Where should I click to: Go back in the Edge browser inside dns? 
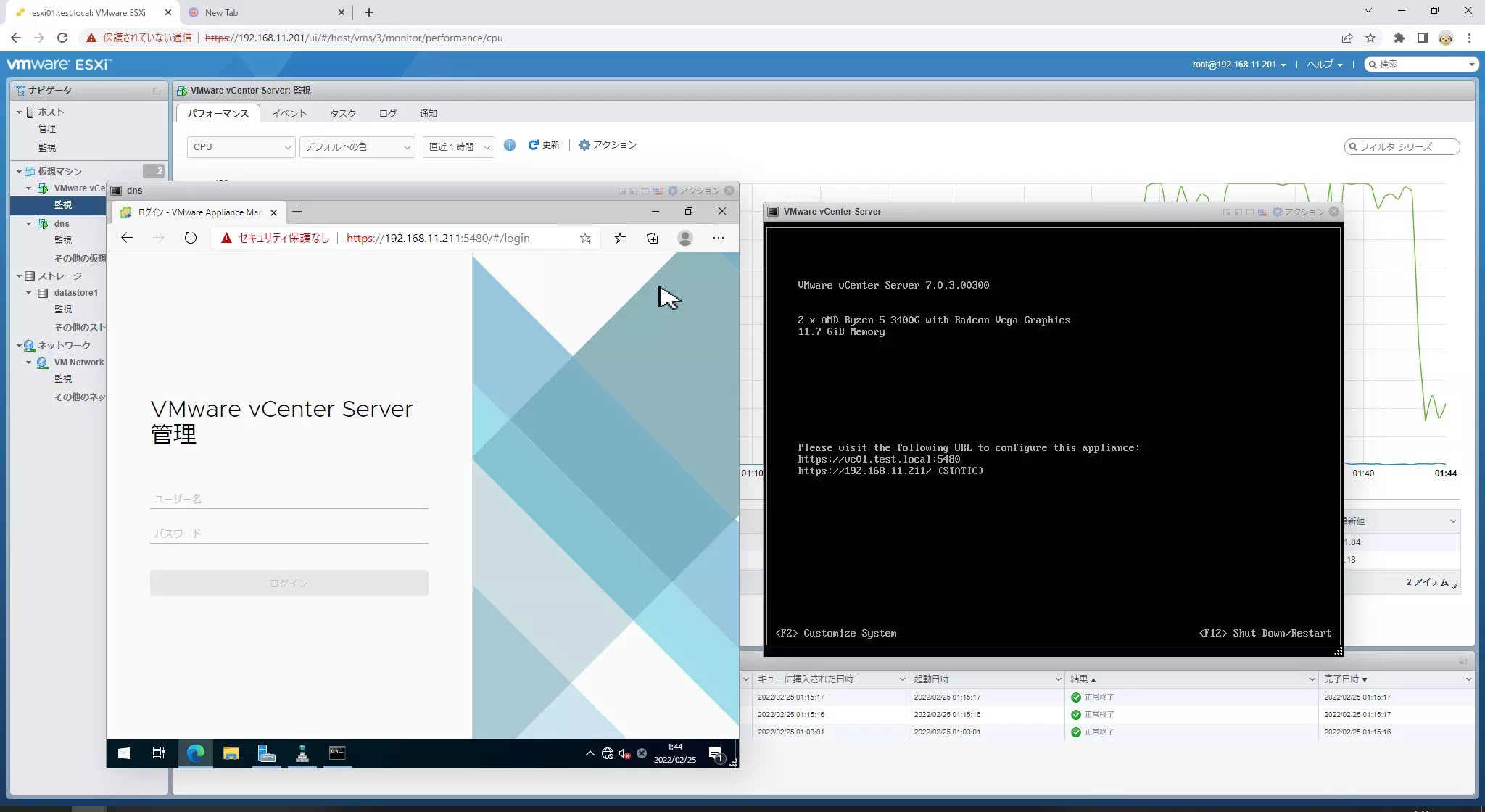coord(127,238)
